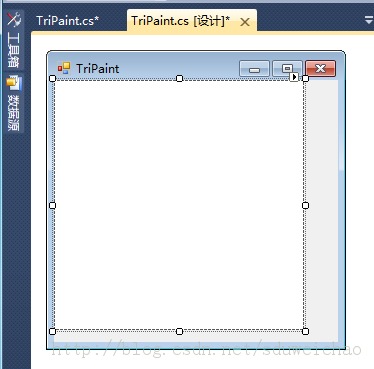Click the bottom-right resize handle of control
Image resolution: width=374 pixels, height=369 pixels.
305,331
